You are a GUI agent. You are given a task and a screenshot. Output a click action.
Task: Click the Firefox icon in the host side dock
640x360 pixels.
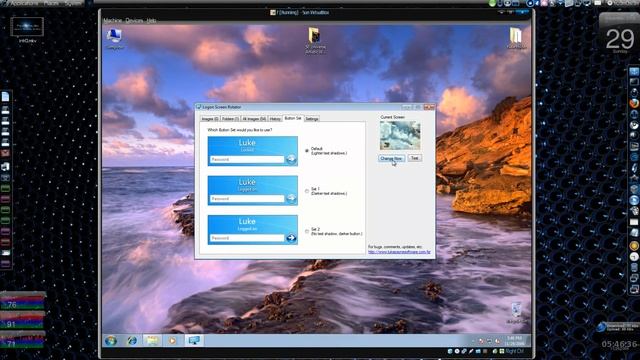(634, 103)
